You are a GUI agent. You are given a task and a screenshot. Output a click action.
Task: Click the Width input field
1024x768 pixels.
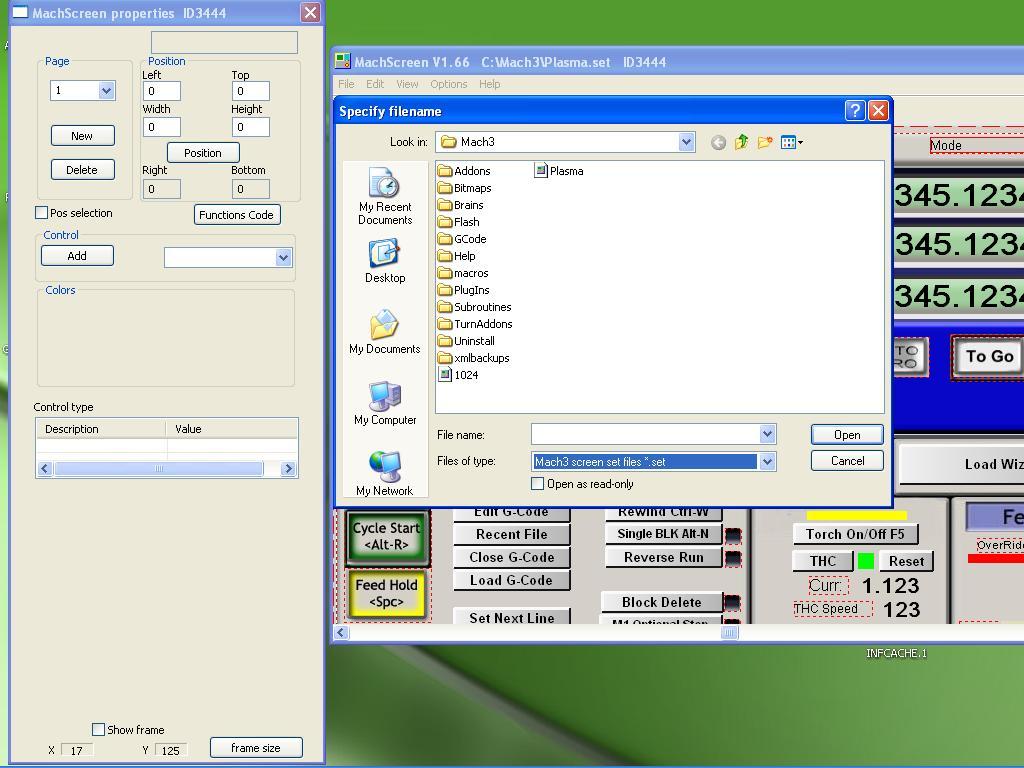click(x=161, y=127)
